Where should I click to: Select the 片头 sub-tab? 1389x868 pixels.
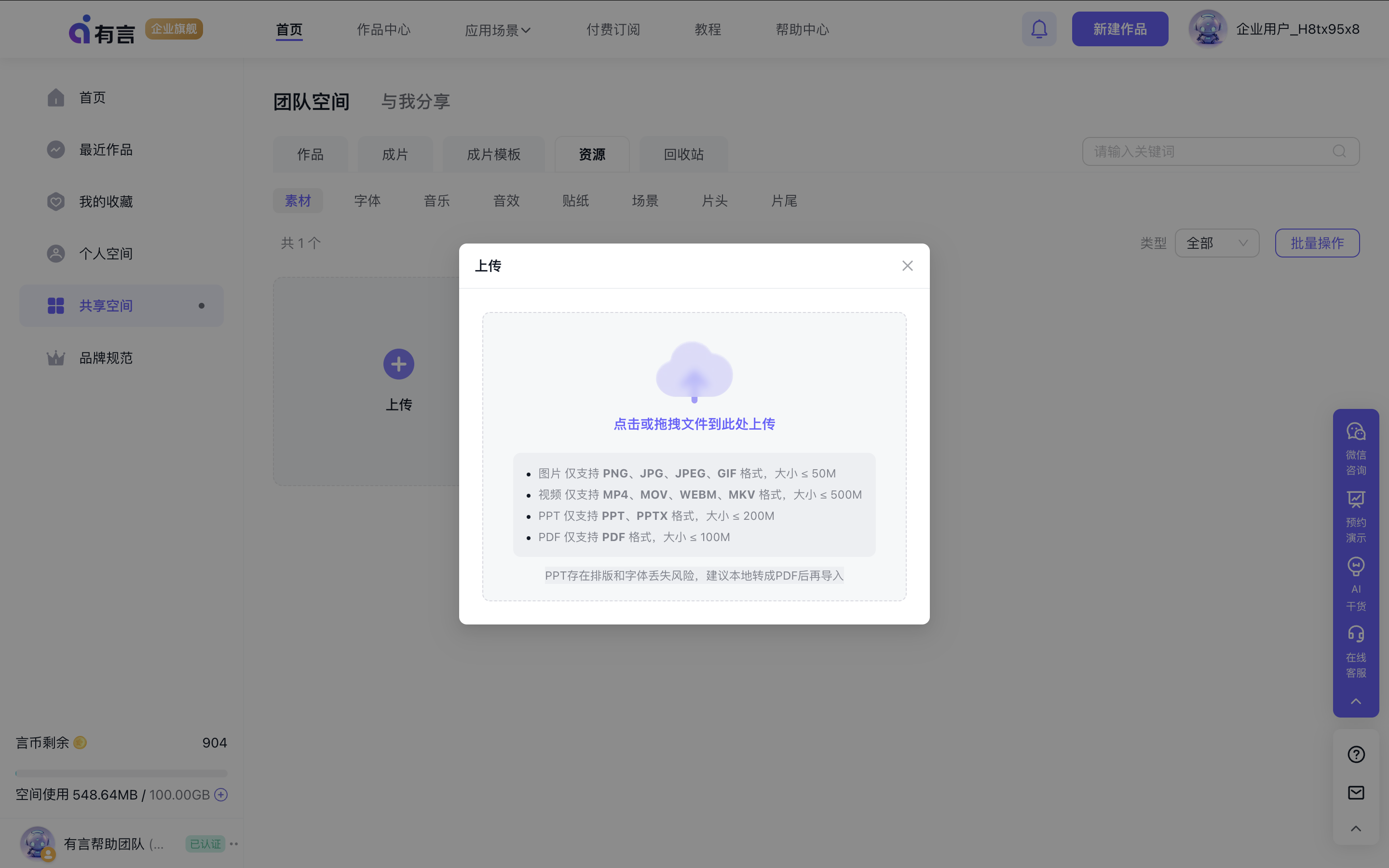[715, 201]
